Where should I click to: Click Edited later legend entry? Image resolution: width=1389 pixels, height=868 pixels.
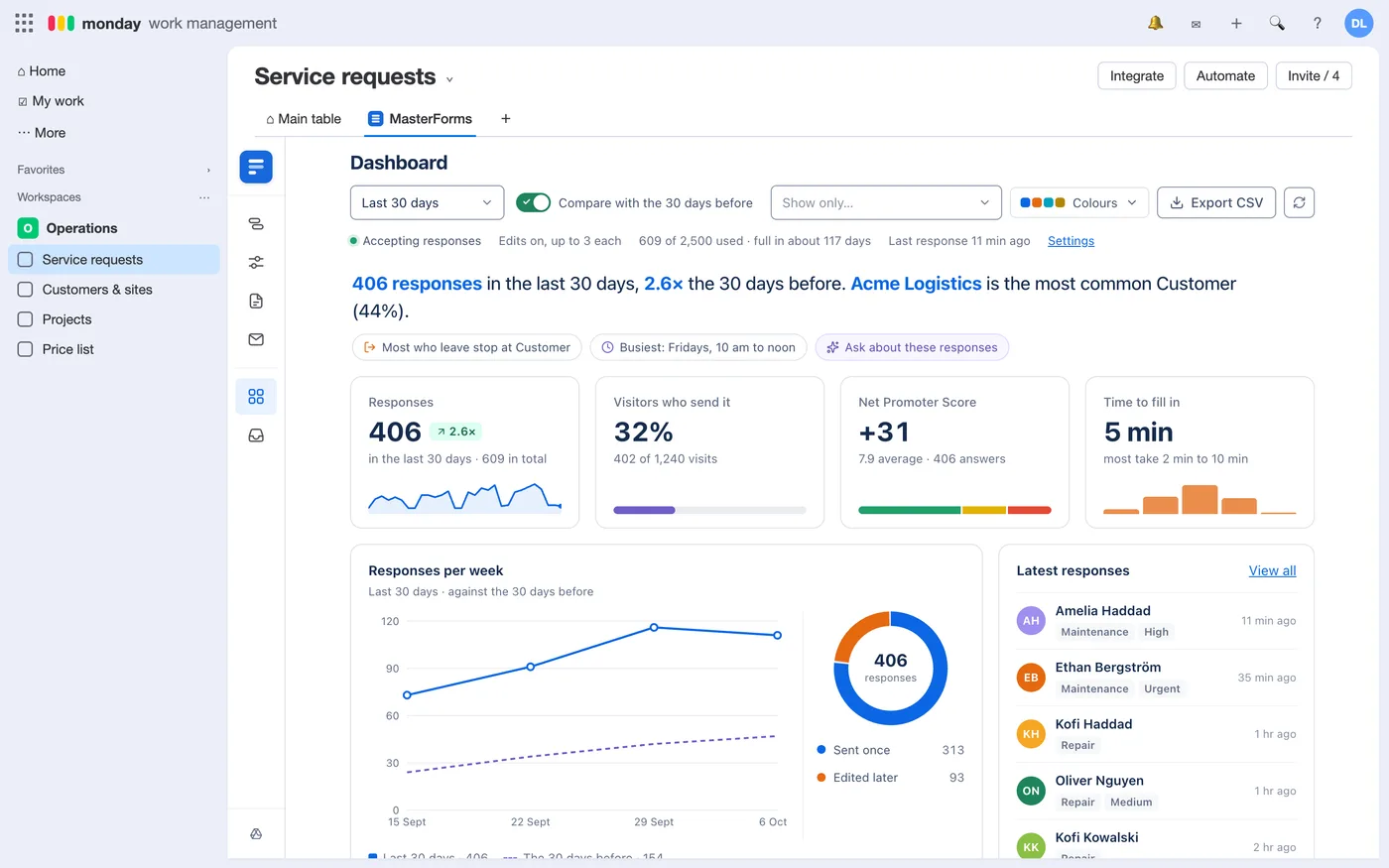click(x=889, y=778)
